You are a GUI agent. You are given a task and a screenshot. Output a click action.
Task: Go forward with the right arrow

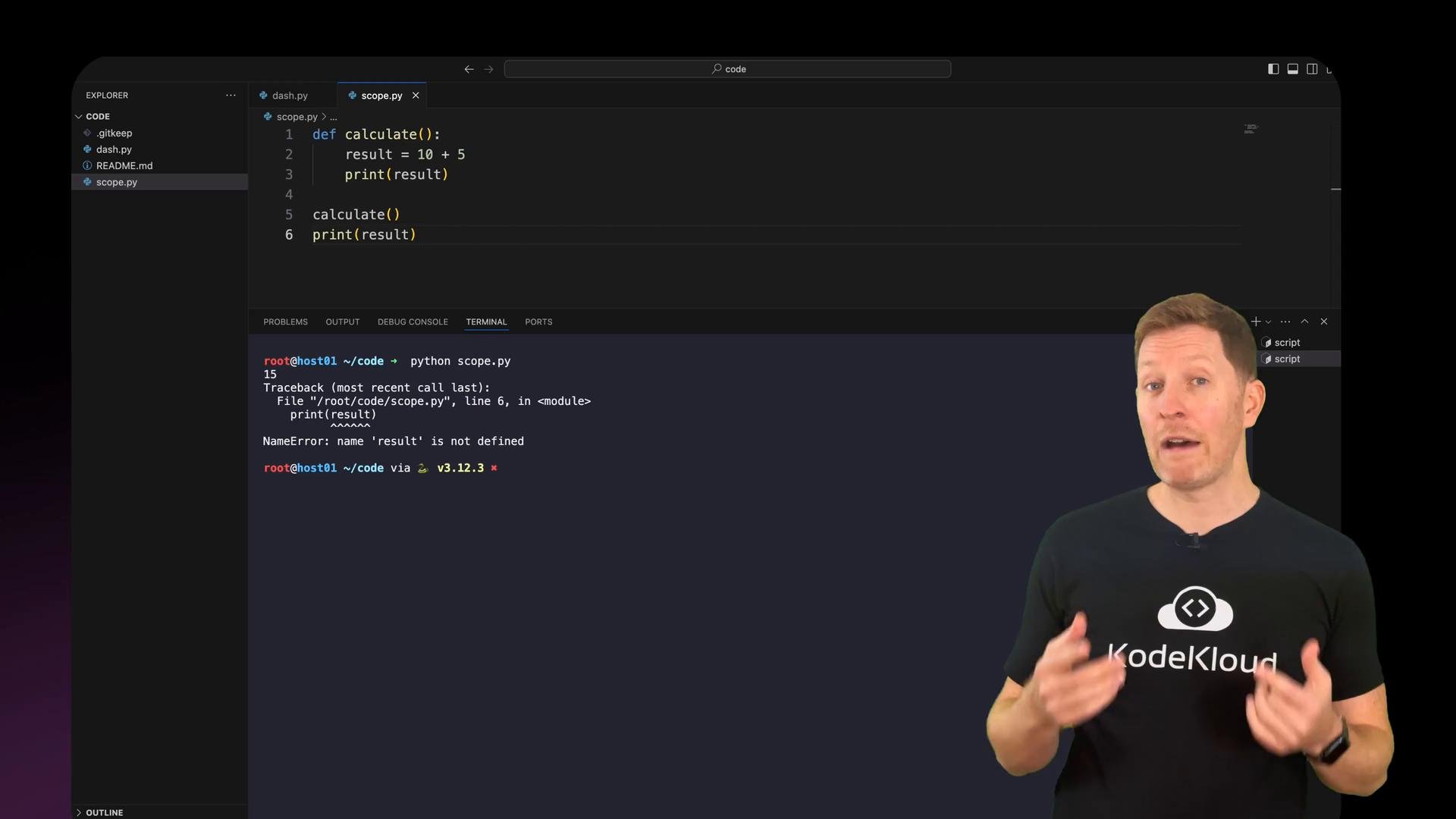pos(488,69)
